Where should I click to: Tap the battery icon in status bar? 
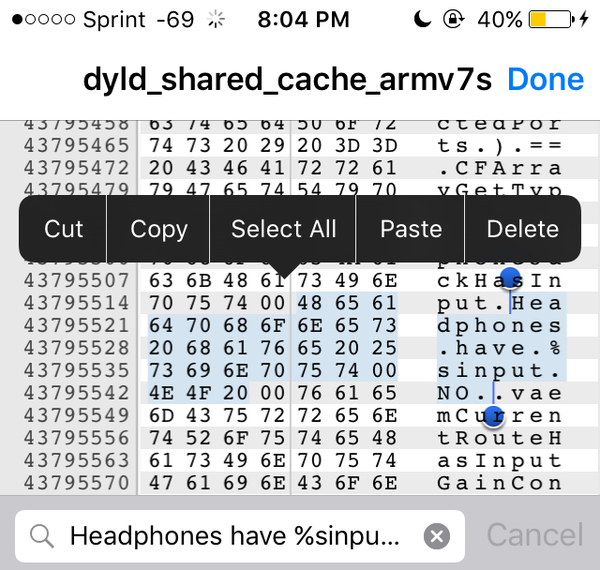(551, 19)
